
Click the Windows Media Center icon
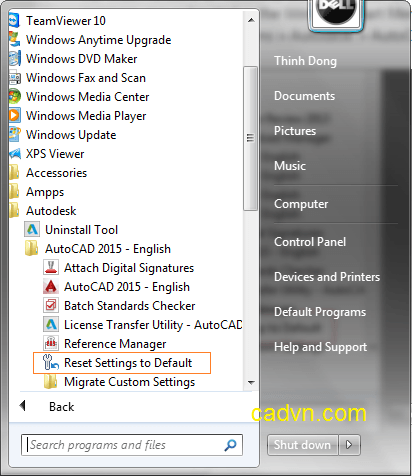[x=15, y=97]
